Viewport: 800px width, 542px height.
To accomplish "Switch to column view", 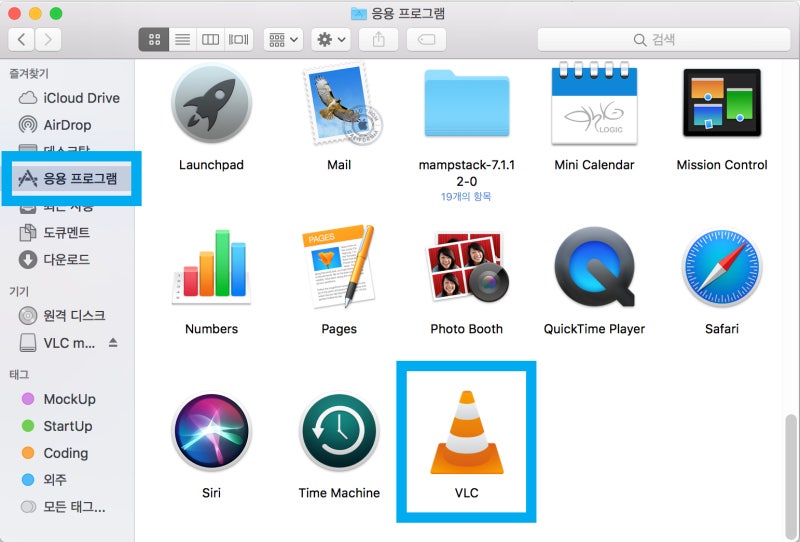I will click(210, 39).
